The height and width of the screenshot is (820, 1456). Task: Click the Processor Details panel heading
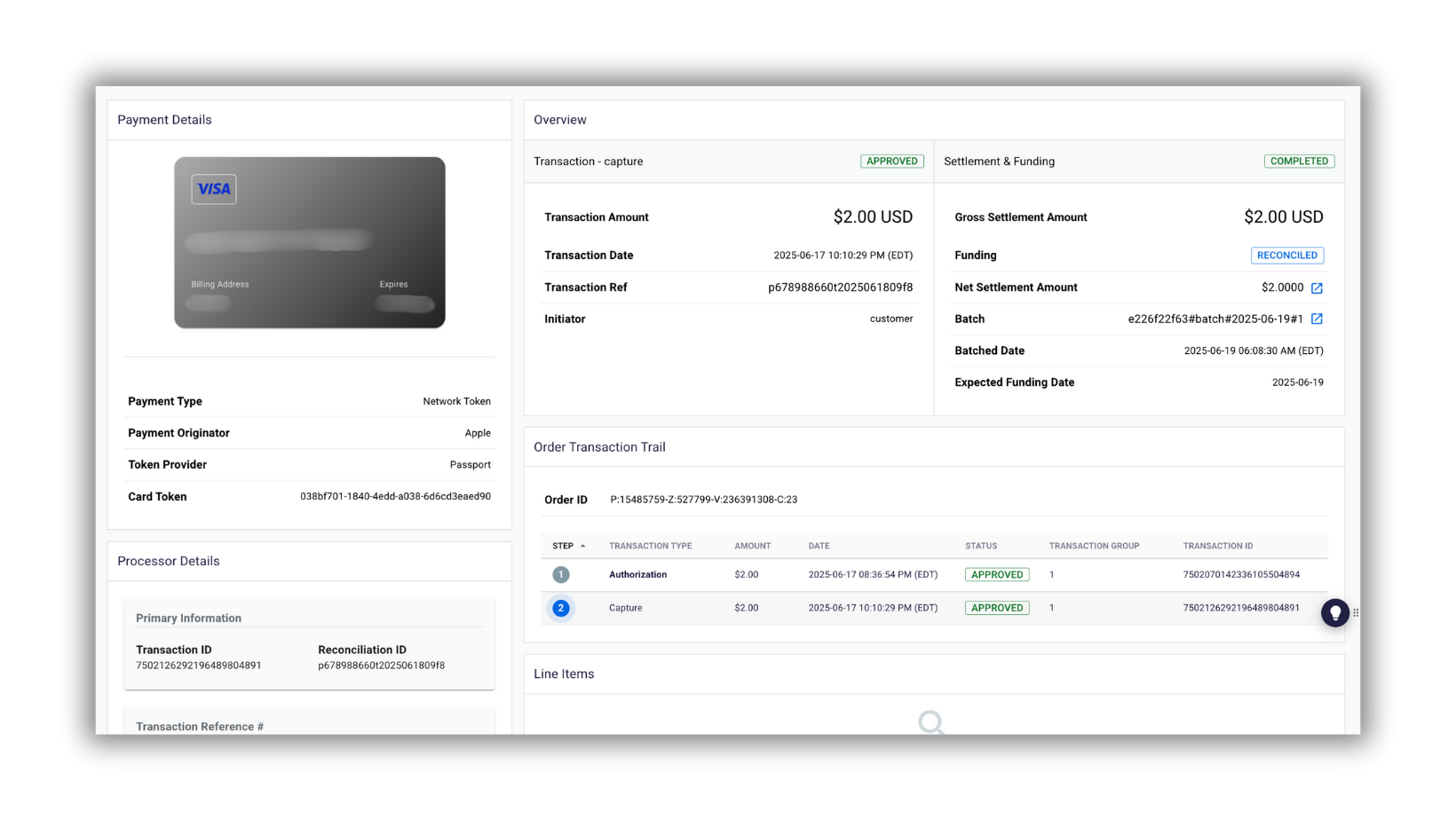pos(168,561)
